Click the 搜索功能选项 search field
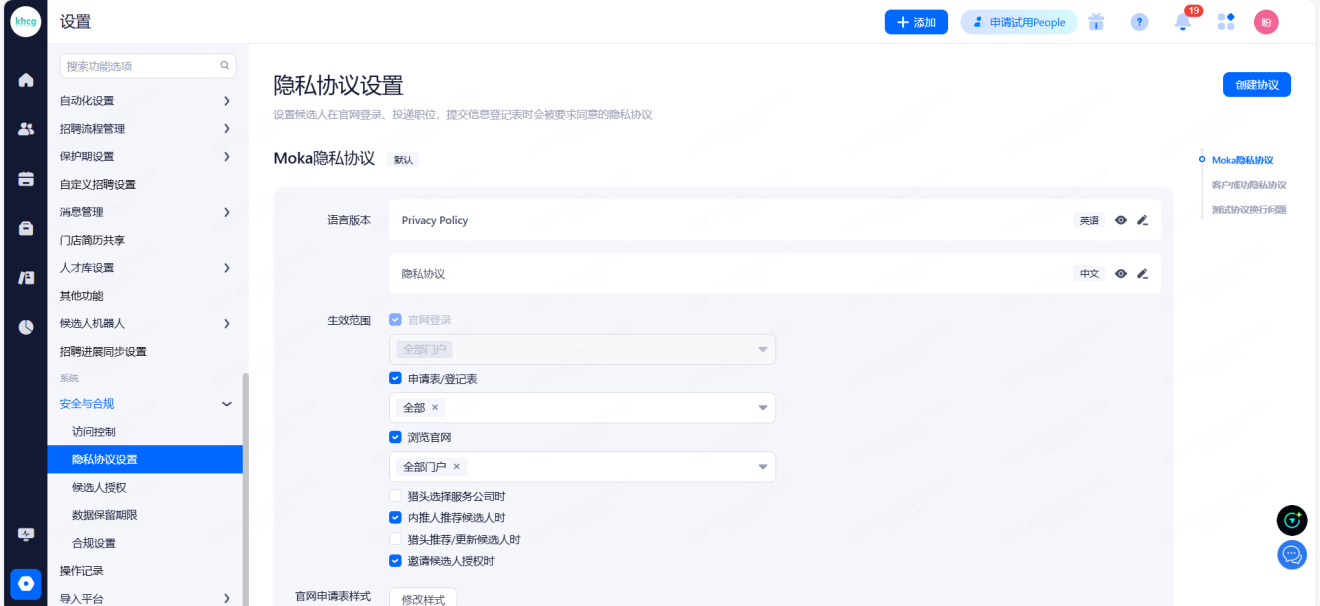1320x606 pixels. point(140,66)
